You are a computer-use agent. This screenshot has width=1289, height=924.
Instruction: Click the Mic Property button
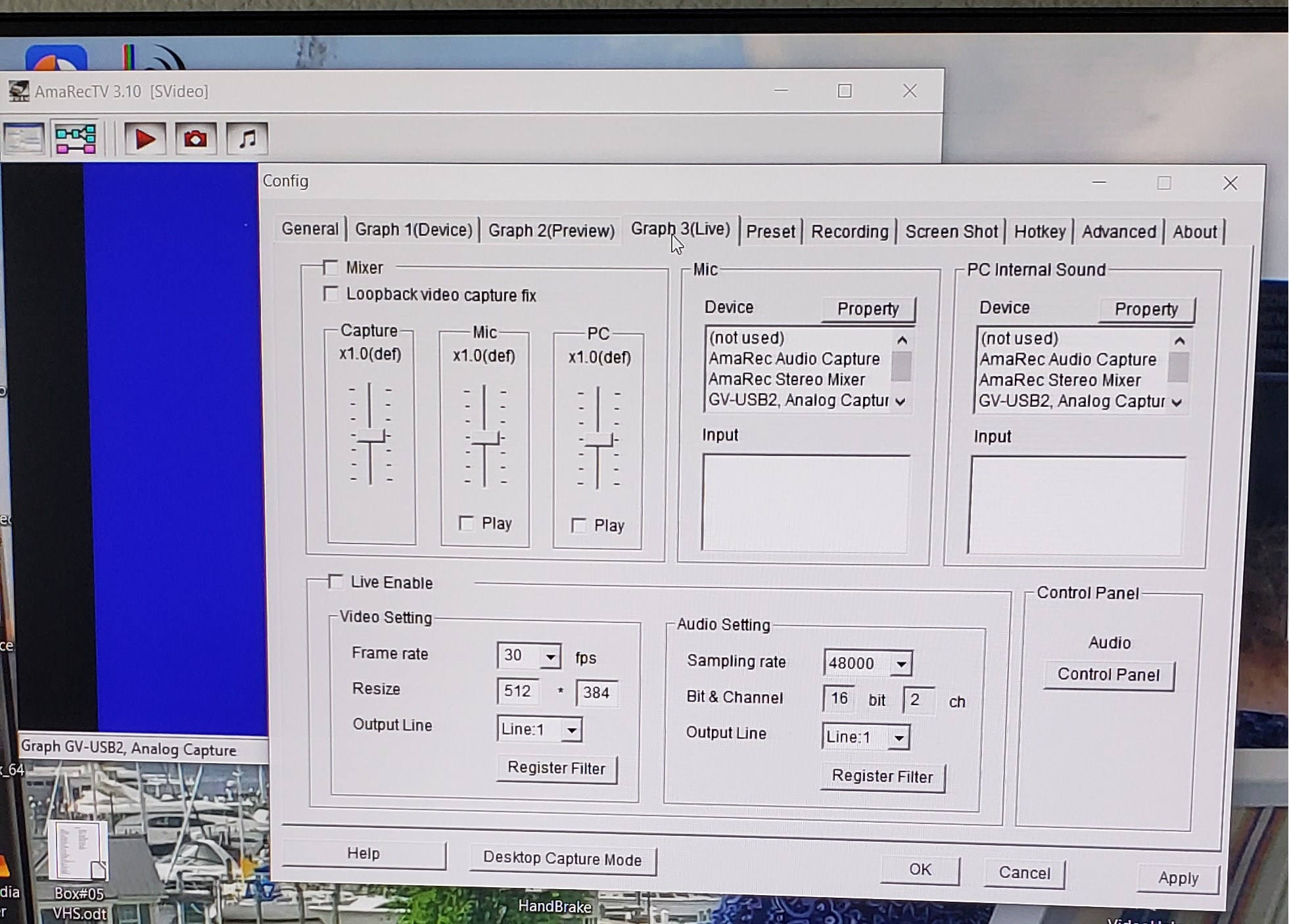pos(868,309)
